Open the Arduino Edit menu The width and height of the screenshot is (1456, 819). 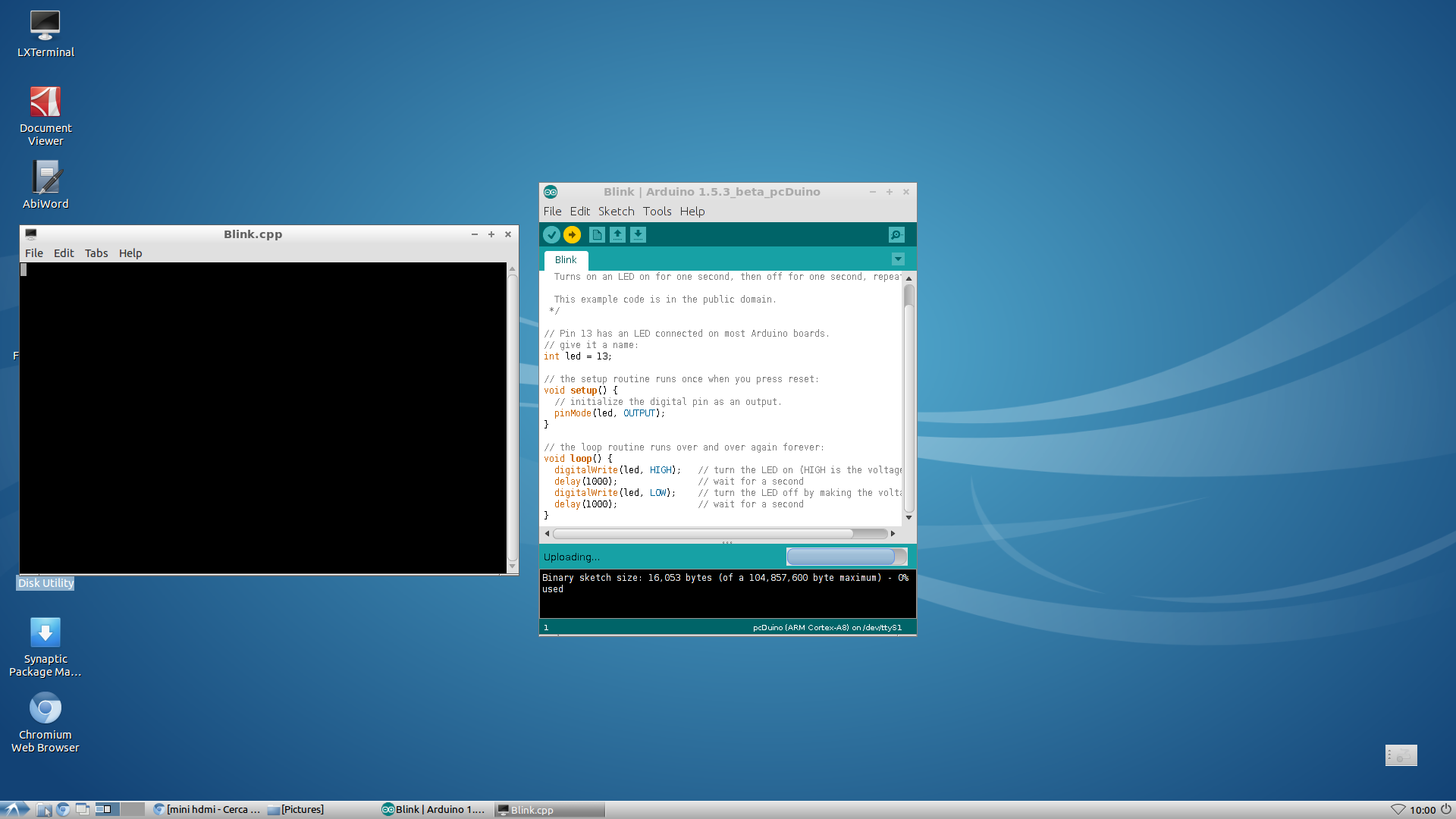(x=580, y=212)
